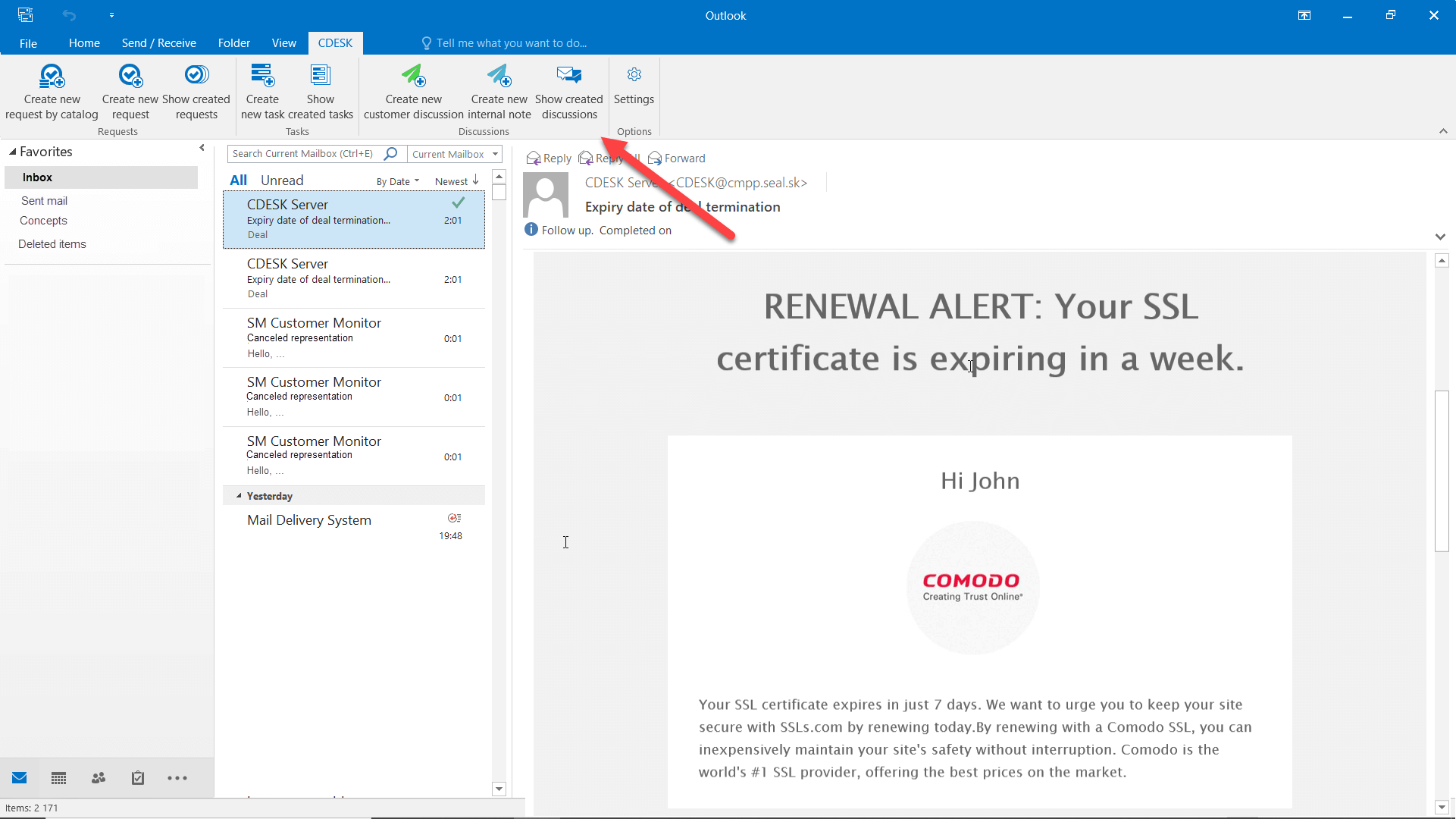Click the Undo arrow in title bar
Viewport: 1456px width, 819px height.
click(x=69, y=15)
